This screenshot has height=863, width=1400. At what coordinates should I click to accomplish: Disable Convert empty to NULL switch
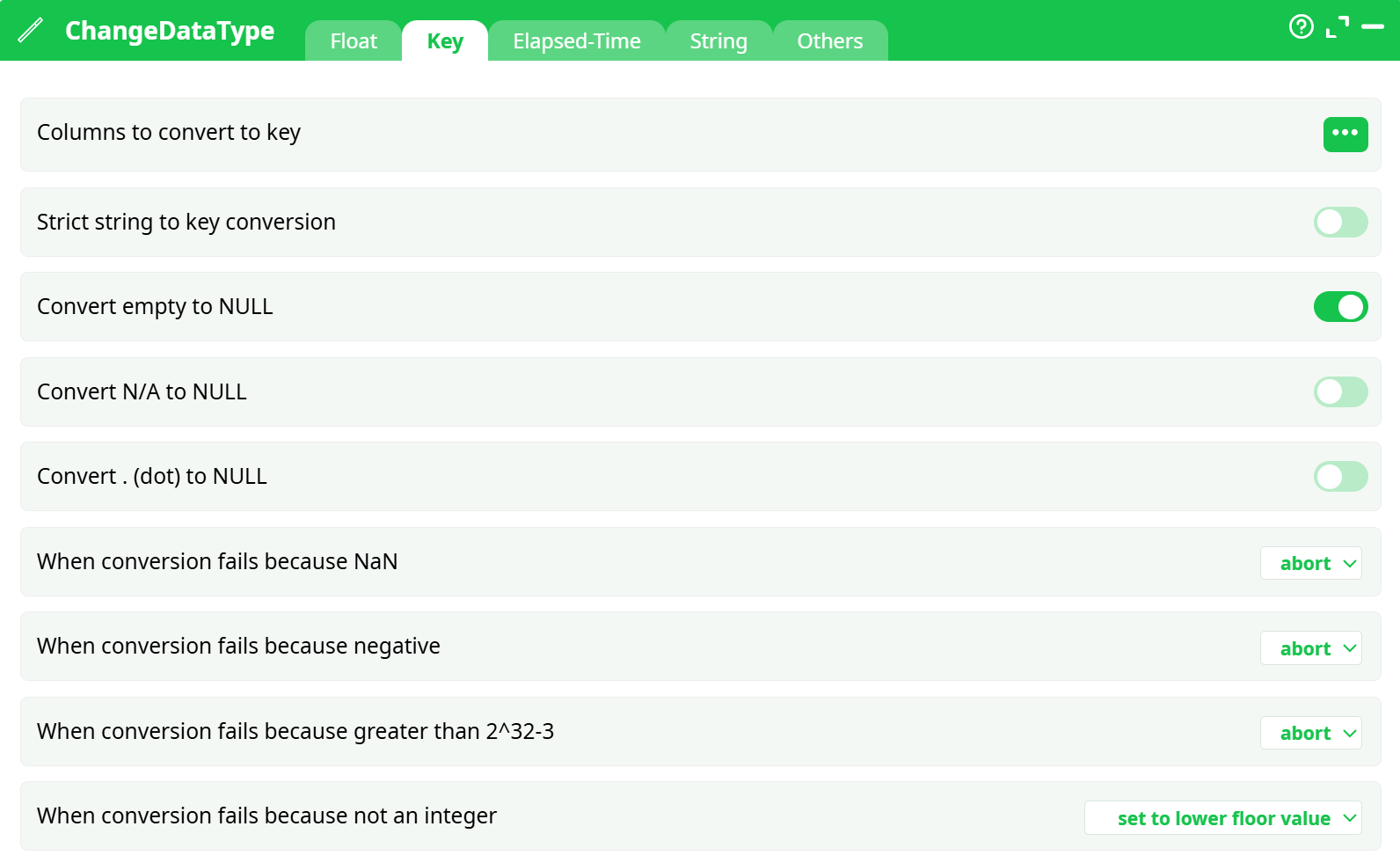point(1339,307)
